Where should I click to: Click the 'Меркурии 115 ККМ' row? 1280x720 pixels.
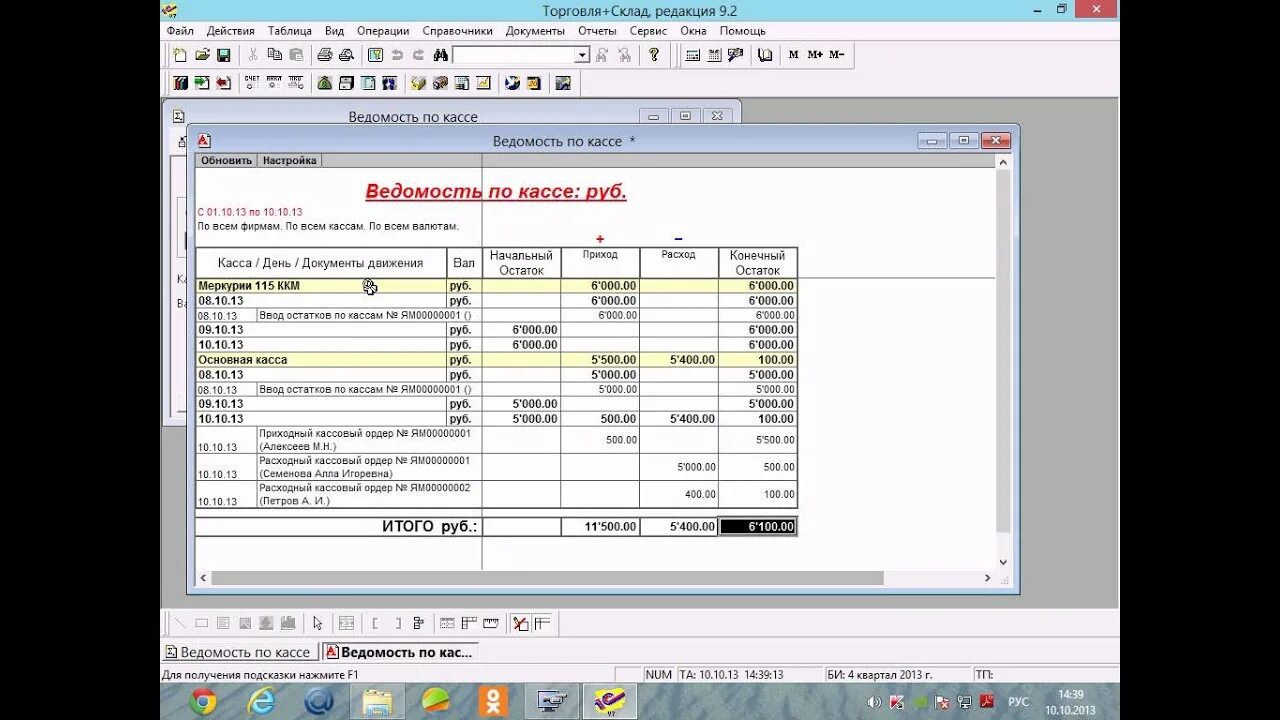pyautogui.click(x=496, y=285)
